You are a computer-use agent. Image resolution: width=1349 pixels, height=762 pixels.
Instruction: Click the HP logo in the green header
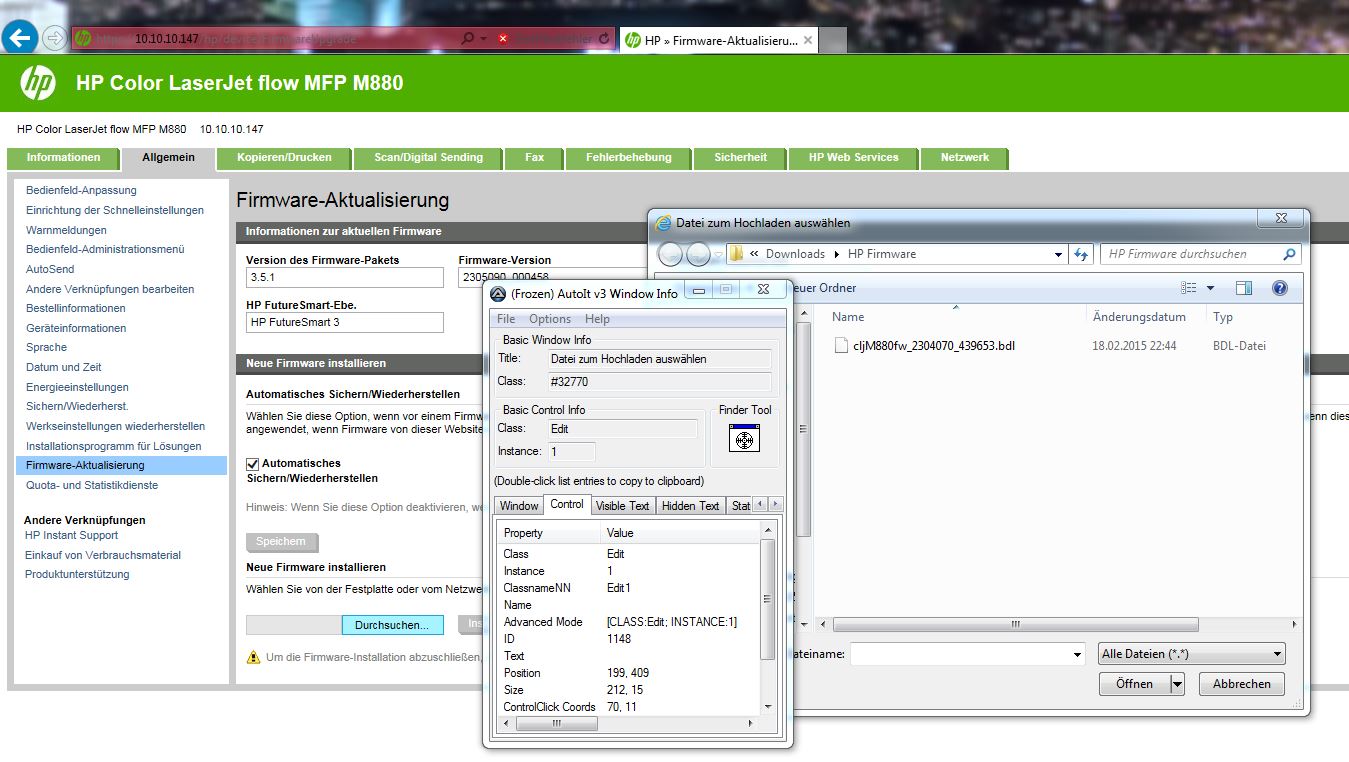click(38, 83)
